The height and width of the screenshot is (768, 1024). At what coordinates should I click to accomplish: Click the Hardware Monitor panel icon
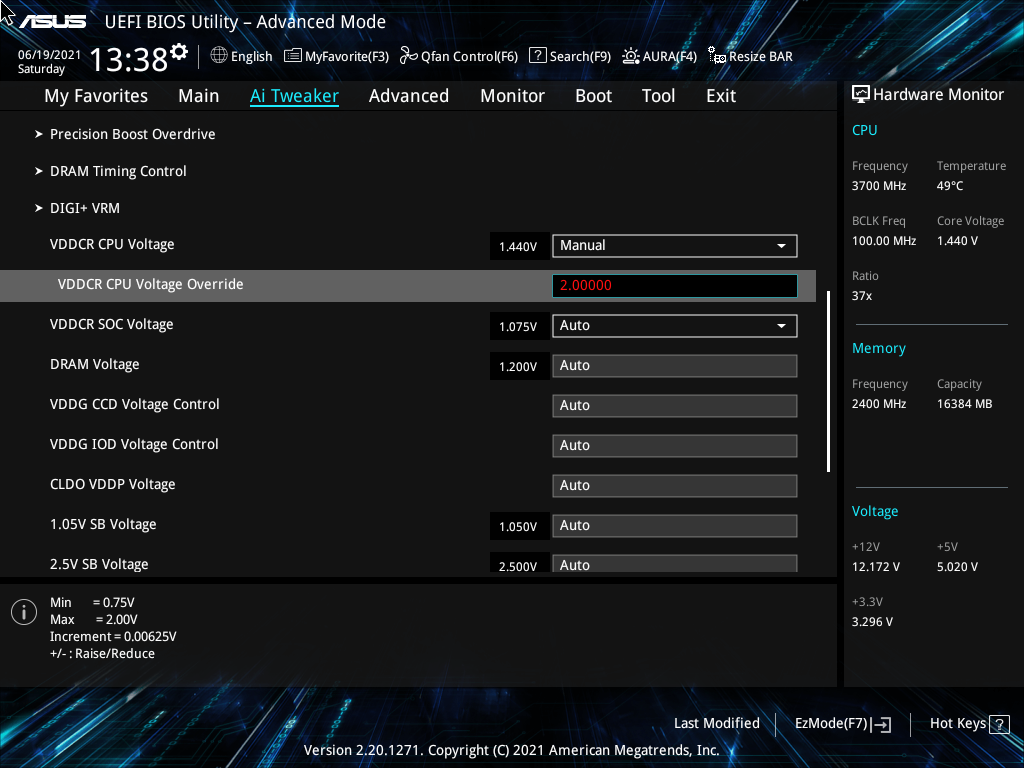click(862, 93)
